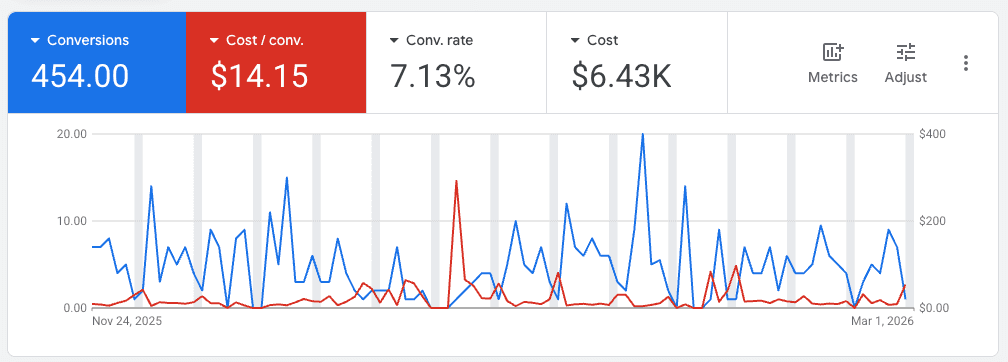Click the Mar 1, 2026 end date label

pos(884,320)
